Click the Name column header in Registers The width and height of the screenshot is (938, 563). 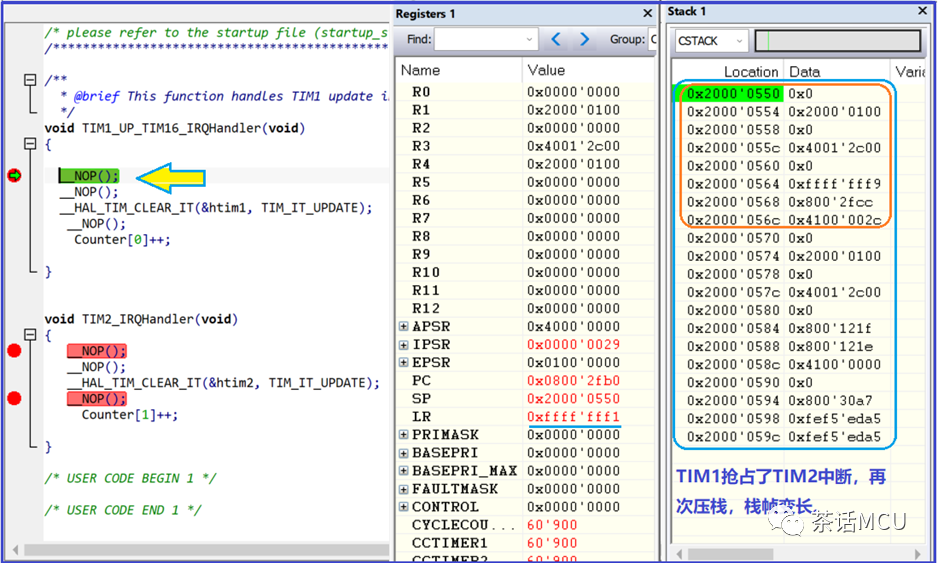point(458,70)
